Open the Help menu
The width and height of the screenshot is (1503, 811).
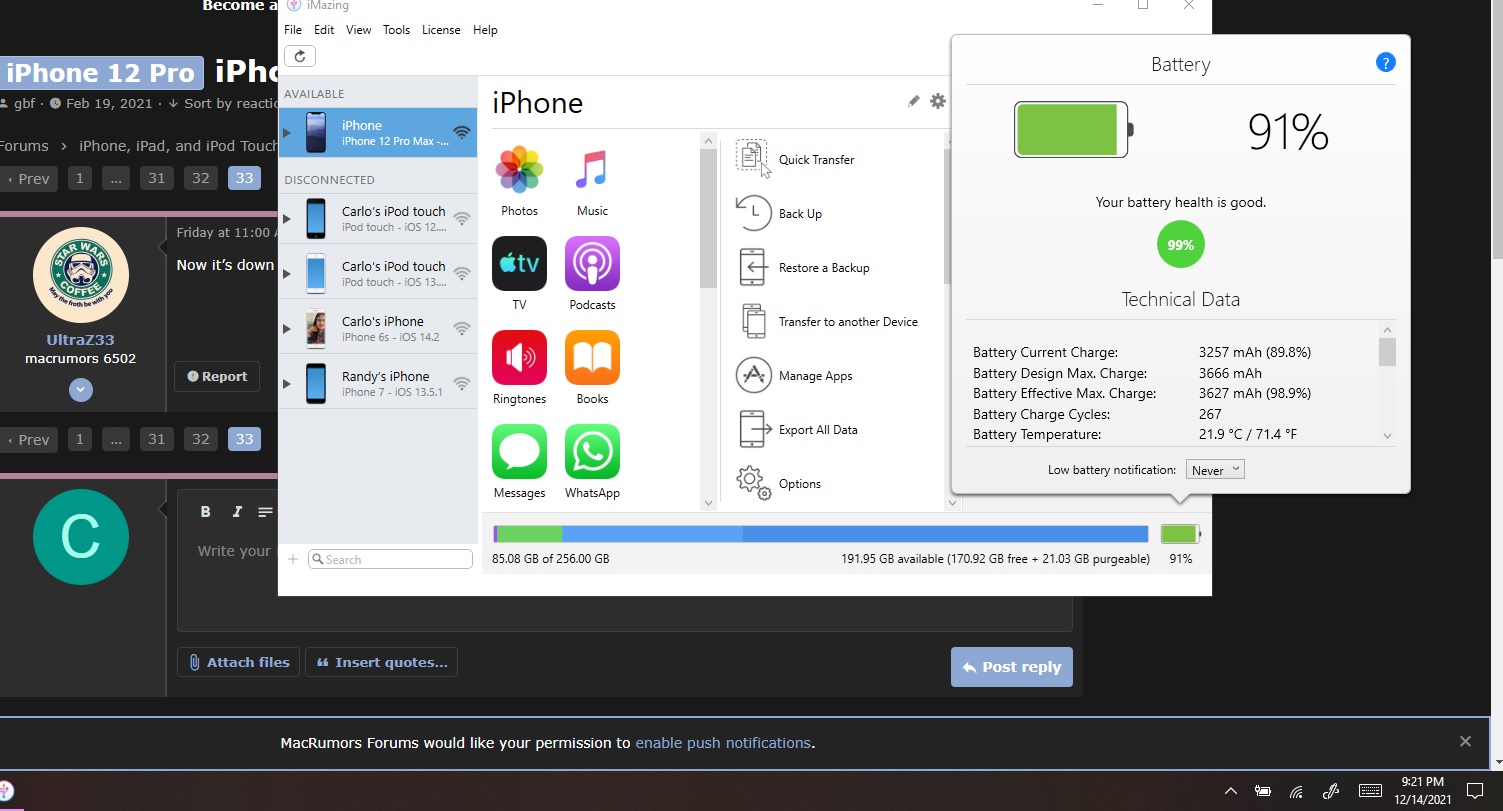485,30
